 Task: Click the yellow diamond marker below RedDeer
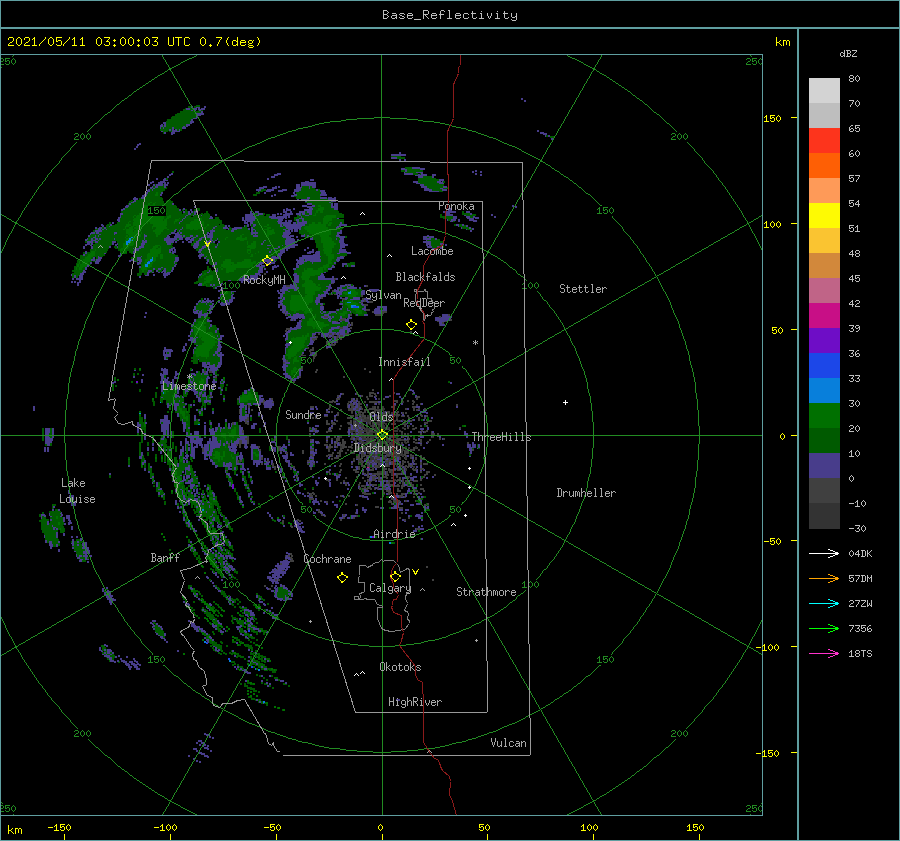(x=411, y=325)
